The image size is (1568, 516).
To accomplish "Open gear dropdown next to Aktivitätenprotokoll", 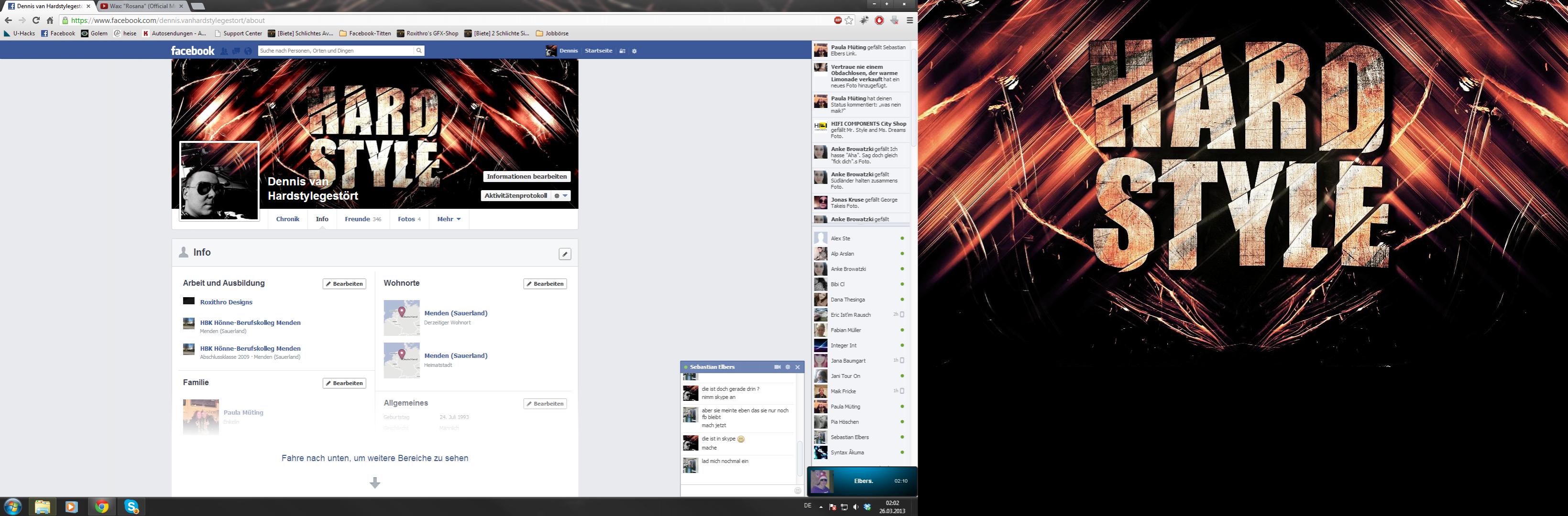I will tap(560, 196).
